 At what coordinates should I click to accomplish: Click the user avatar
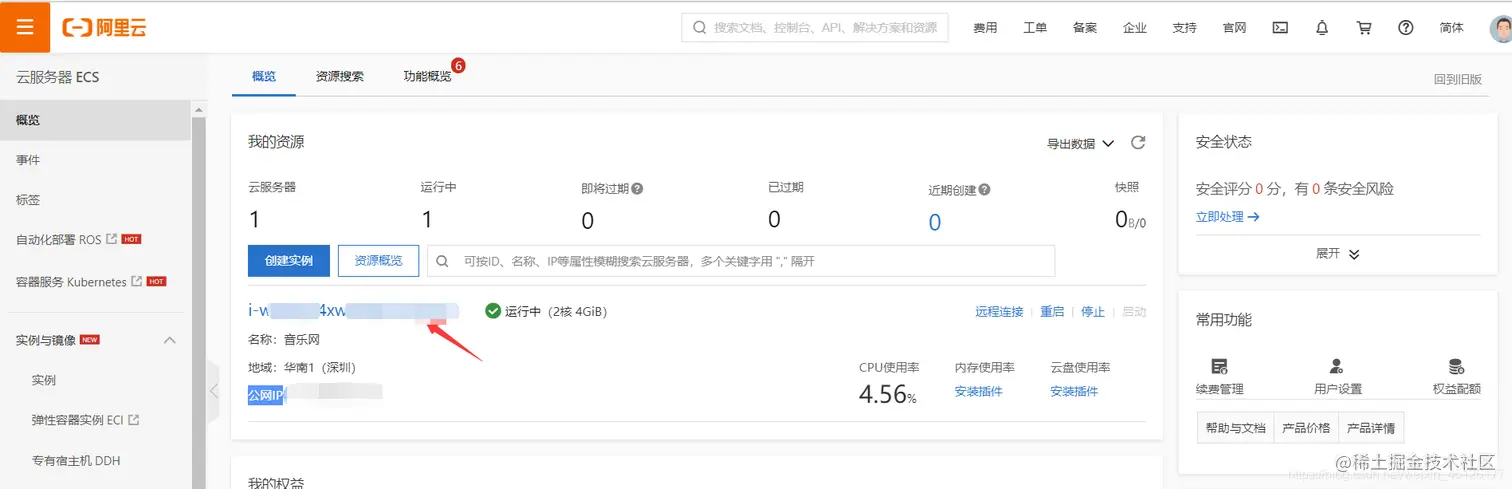pos(1501,28)
